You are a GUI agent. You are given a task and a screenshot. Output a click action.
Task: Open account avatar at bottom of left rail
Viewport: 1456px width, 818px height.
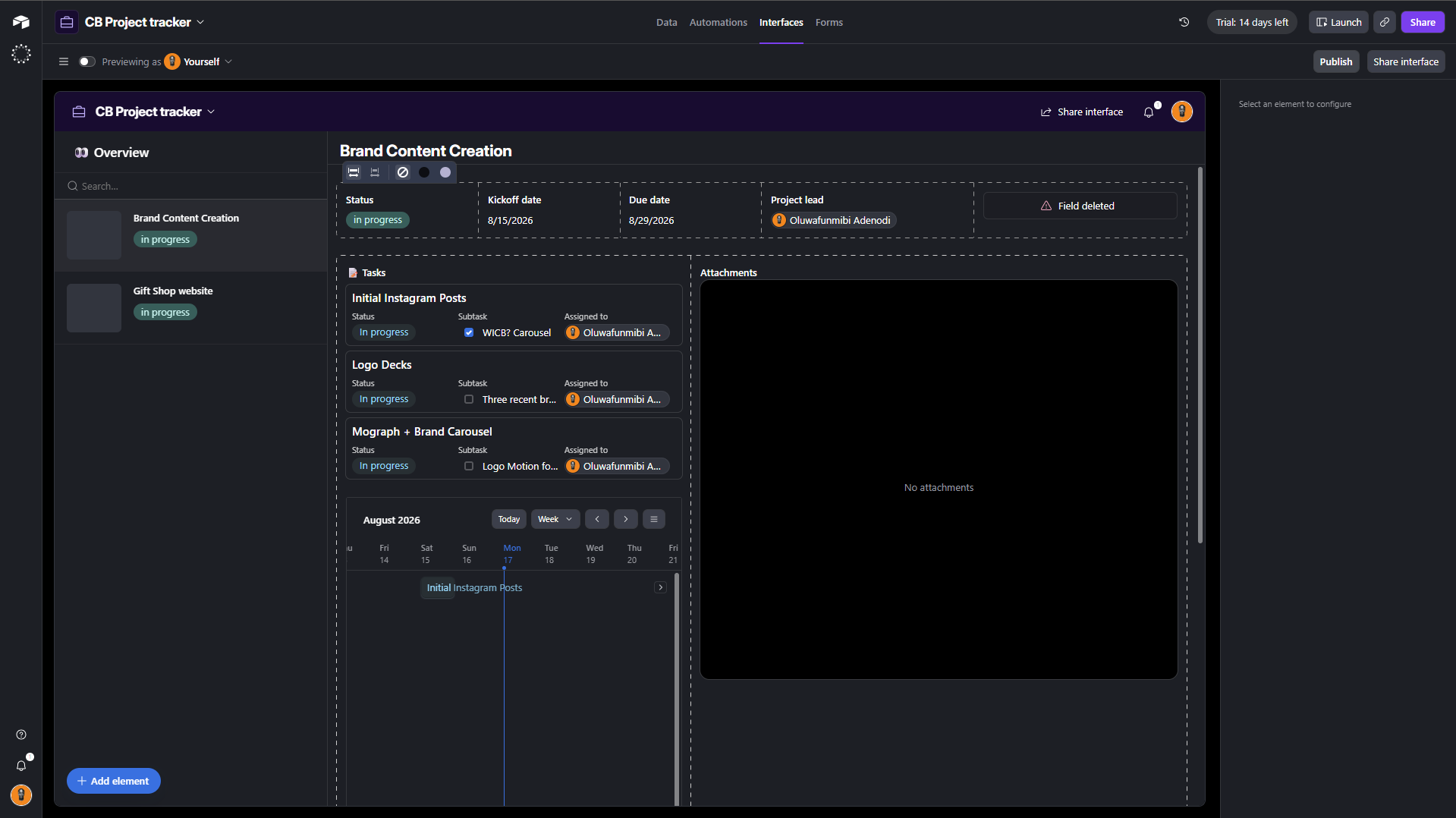(x=21, y=794)
